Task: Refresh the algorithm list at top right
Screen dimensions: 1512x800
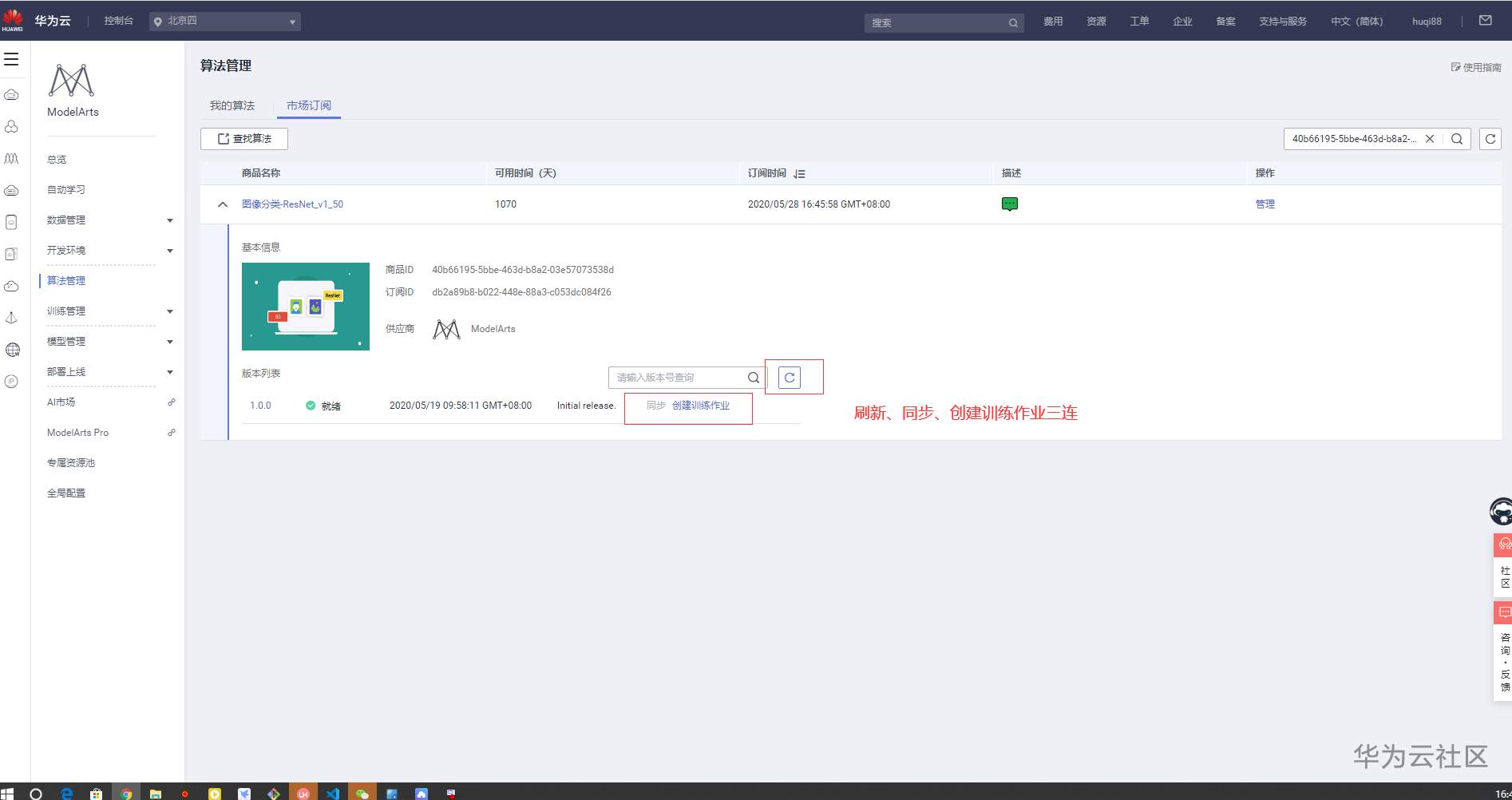Action: pos(1490,139)
